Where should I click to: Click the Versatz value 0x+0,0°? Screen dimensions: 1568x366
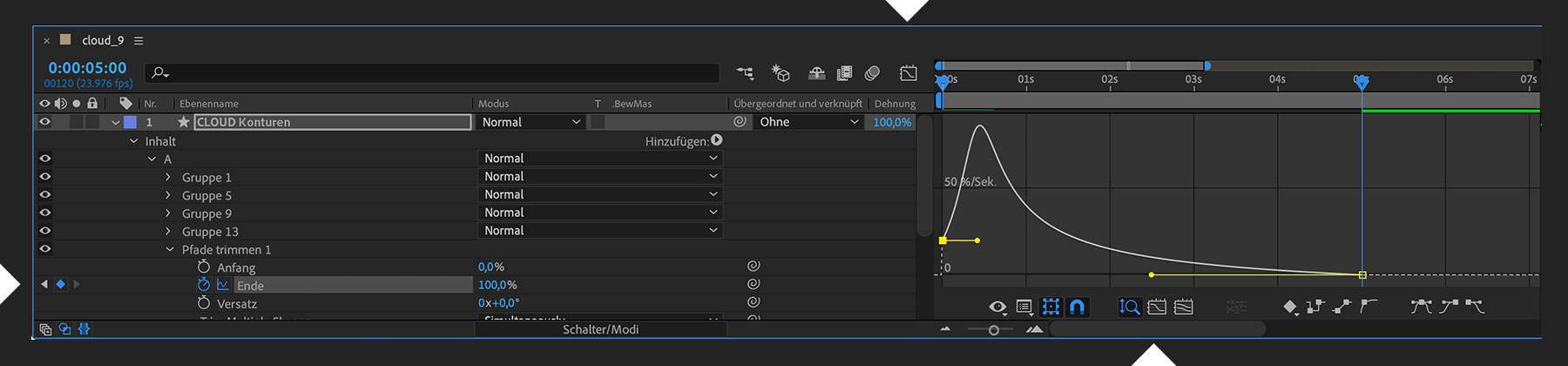pyautogui.click(x=498, y=303)
